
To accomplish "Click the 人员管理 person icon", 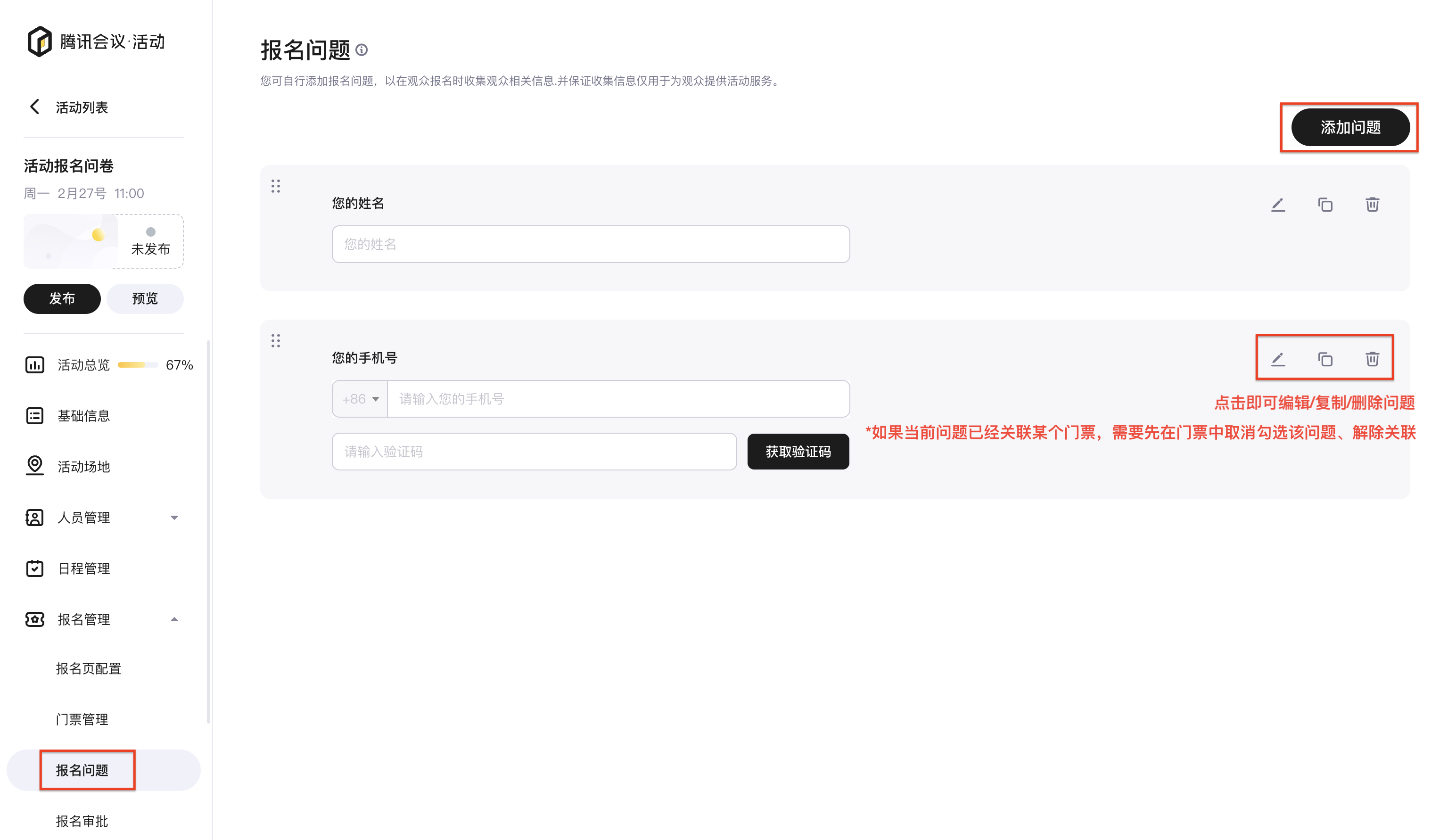I will 34,517.
